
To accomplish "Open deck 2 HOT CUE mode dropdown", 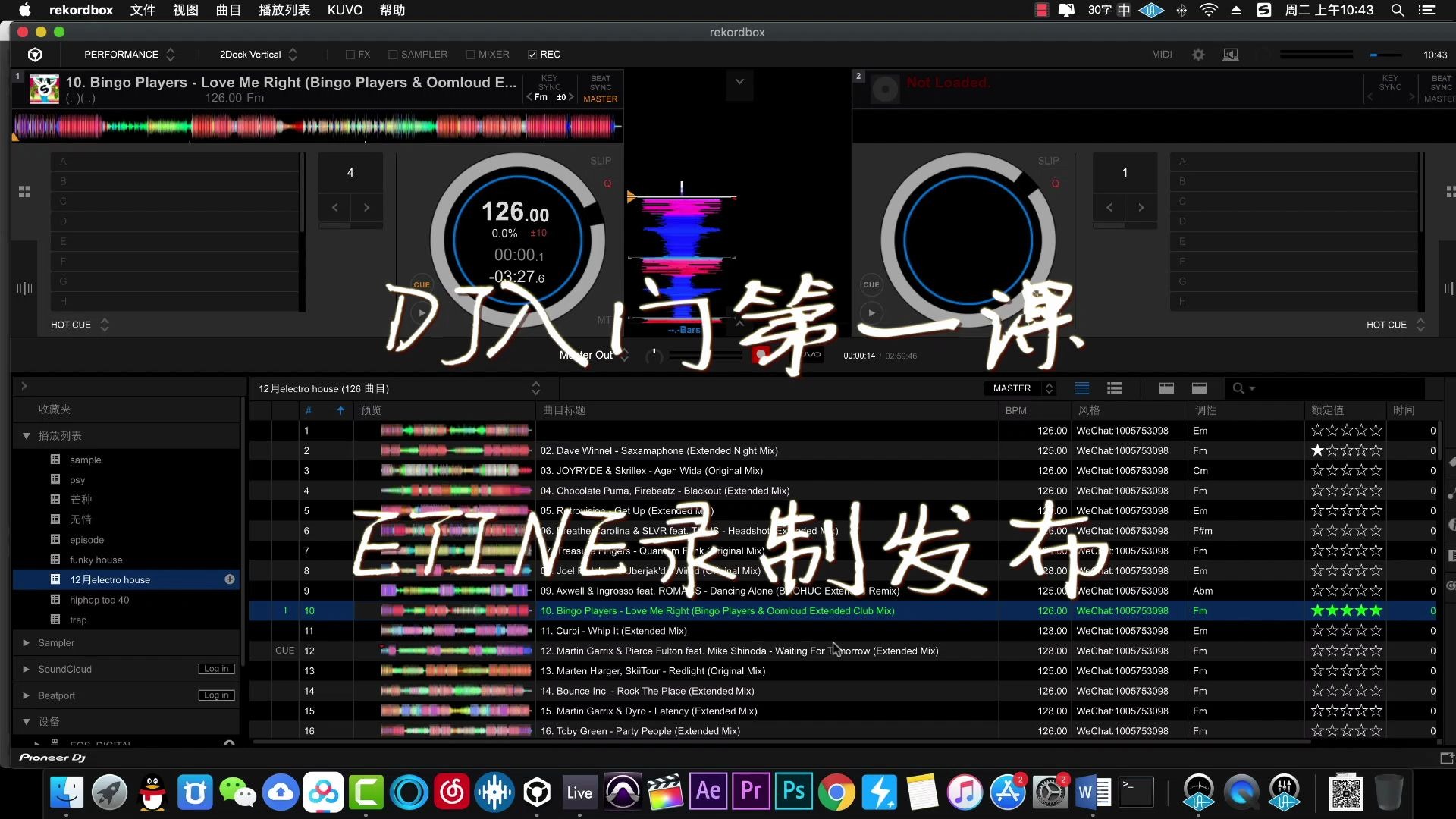I will click(x=1395, y=325).
